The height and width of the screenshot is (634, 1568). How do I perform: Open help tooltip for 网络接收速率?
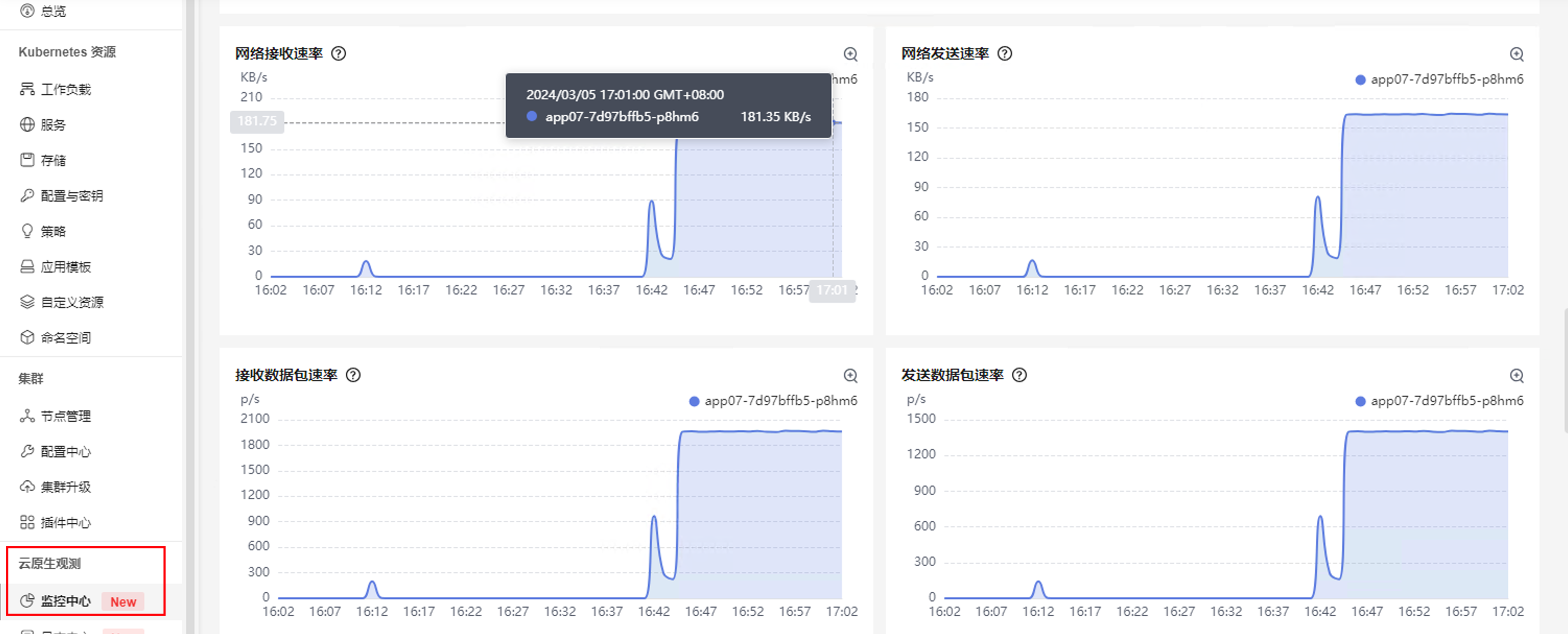pyautogui.click(x=338, y=54)
